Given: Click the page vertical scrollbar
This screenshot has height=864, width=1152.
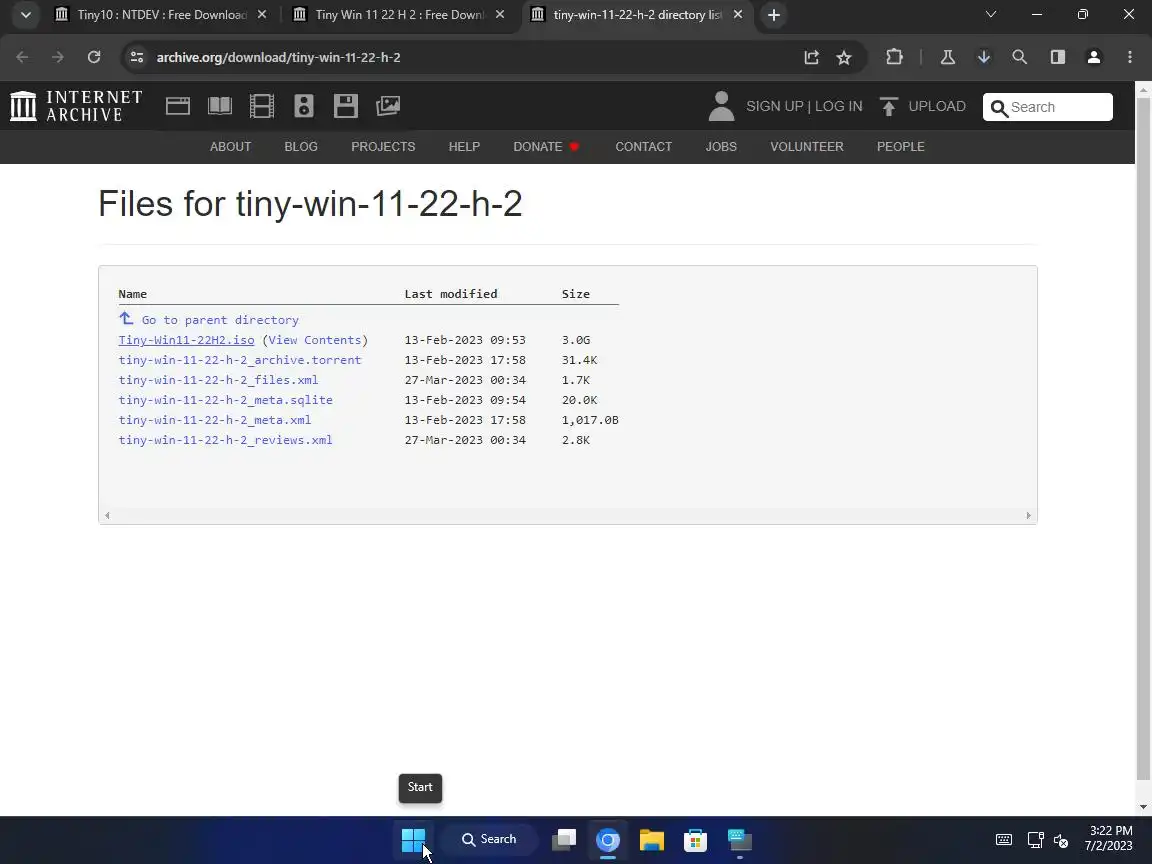Looking at the screenshot, I should [x=1143, y=437].
